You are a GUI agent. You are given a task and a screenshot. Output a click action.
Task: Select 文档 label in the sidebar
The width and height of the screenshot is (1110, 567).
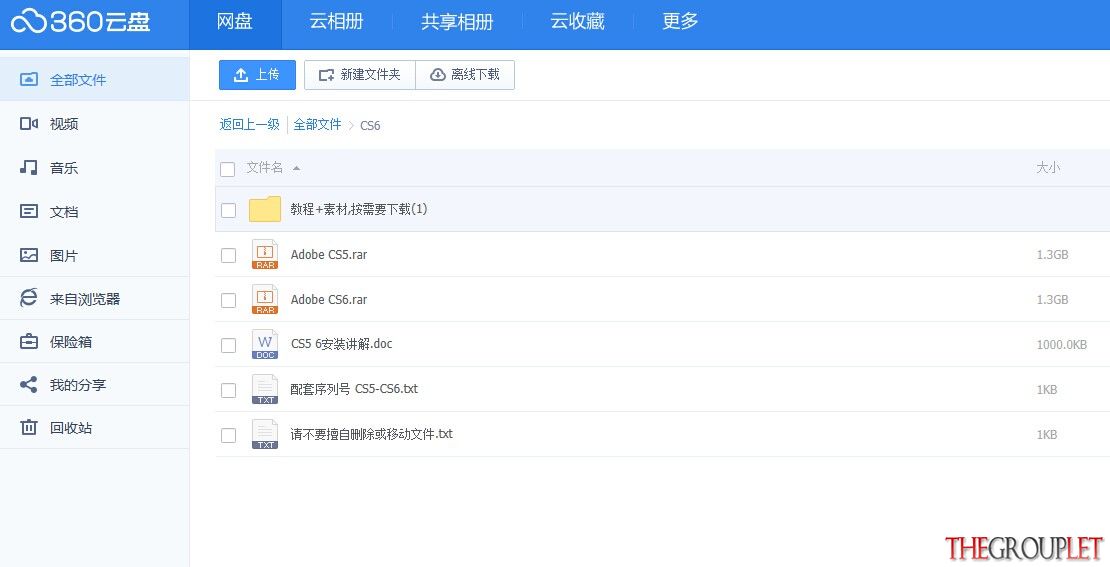click(x=64, y=212)
